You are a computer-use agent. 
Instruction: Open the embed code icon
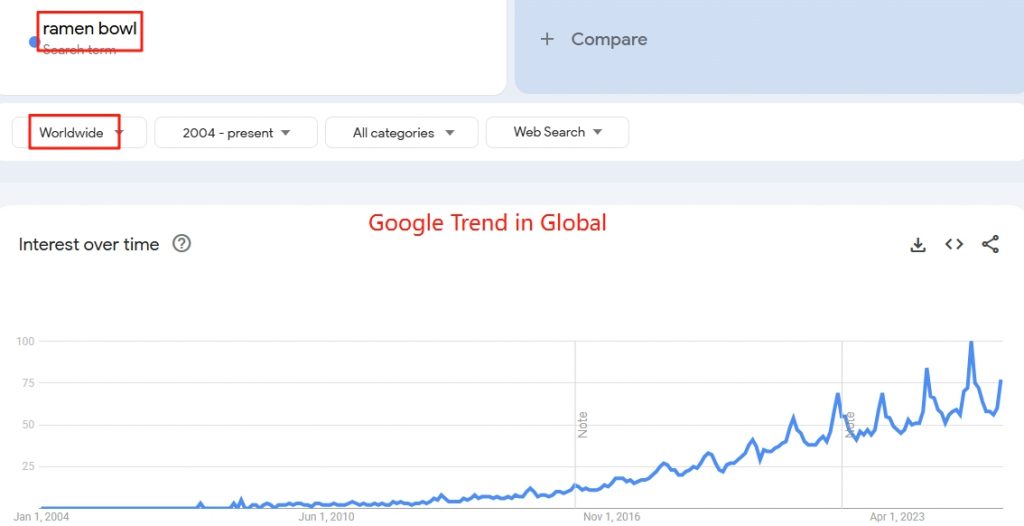pyautogui.click(x=954, y=244)
